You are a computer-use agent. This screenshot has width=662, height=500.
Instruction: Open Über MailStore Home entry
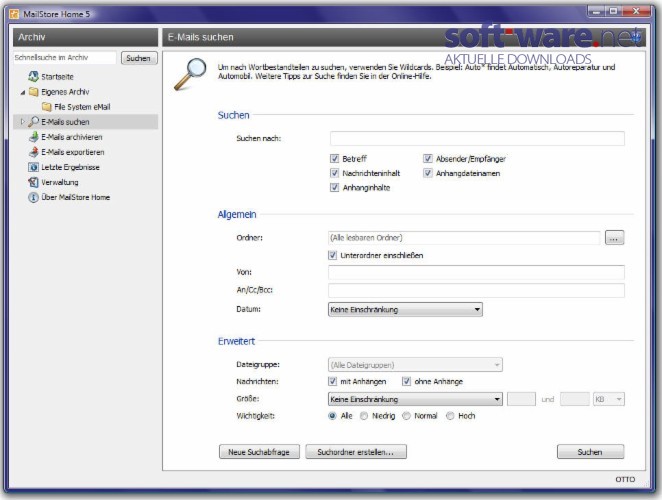pos(76,197)
